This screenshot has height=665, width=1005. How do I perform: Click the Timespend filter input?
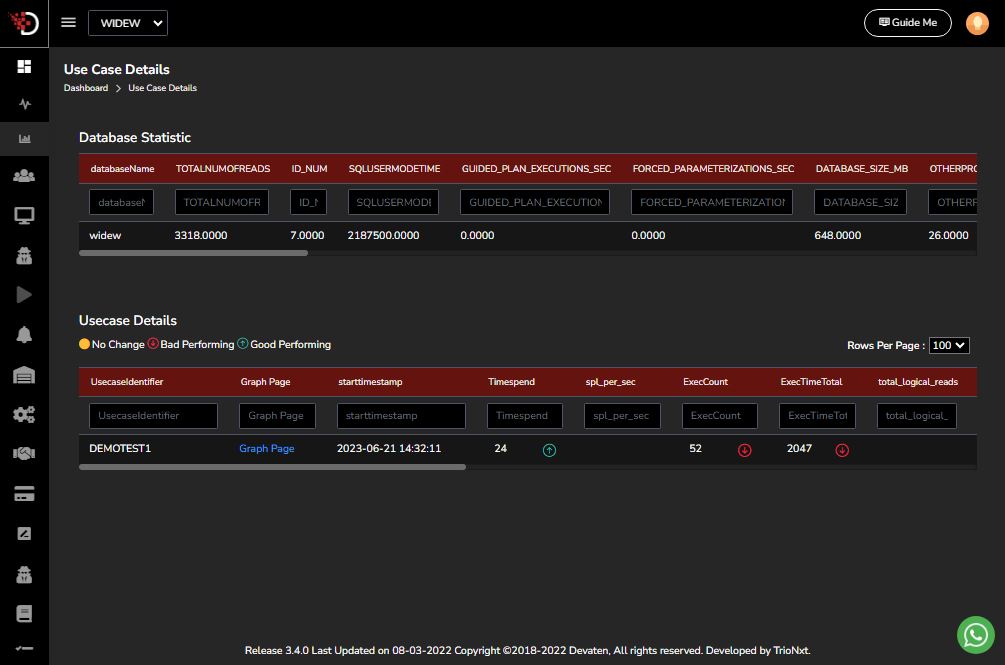click(525, 416)
